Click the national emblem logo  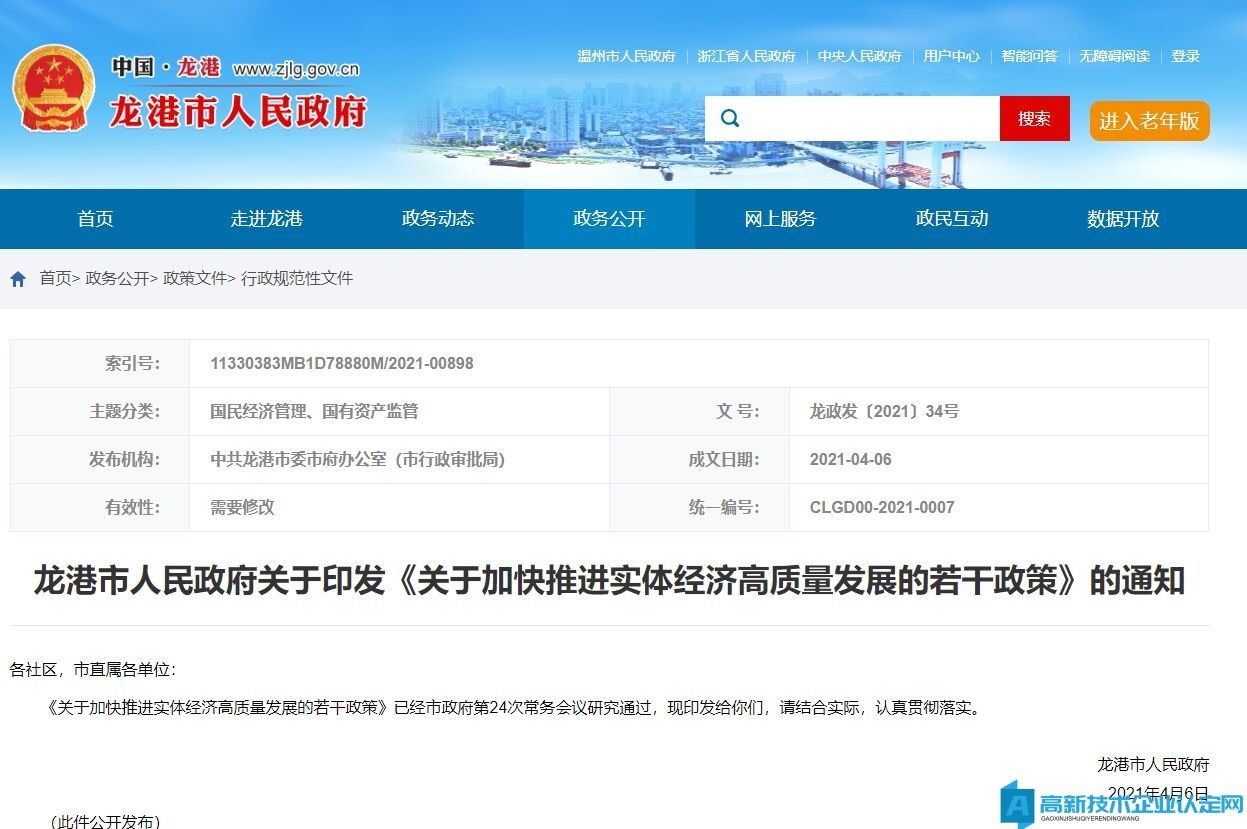pyautogui.click(x=55, y=88)
